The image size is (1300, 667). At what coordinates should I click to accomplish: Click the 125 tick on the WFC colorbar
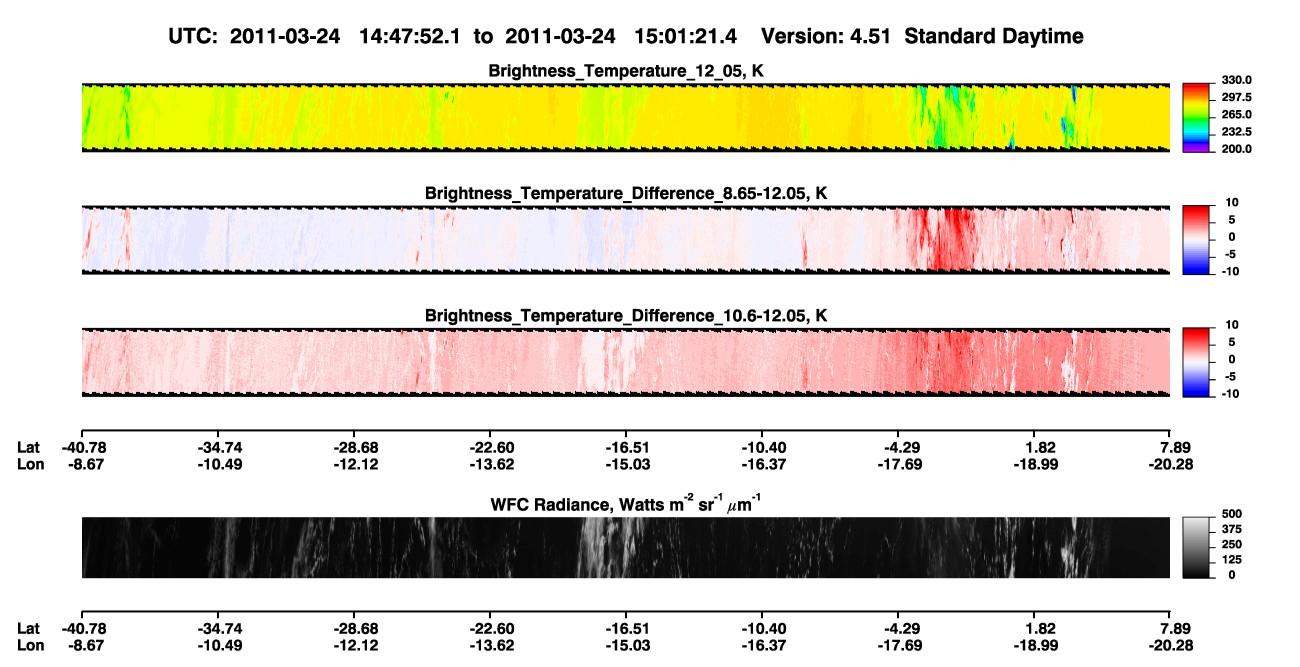(x=1232, y=560)
